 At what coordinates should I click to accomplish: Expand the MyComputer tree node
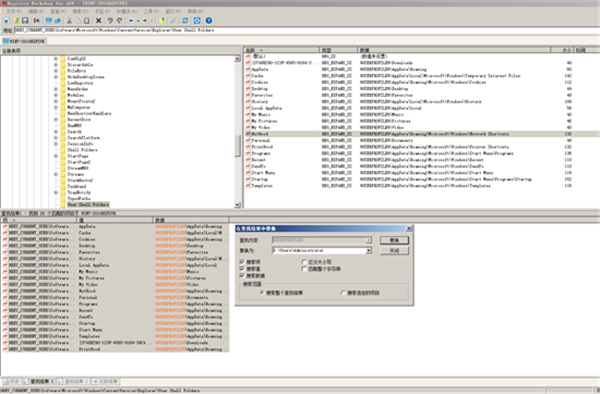pos(56,107)
